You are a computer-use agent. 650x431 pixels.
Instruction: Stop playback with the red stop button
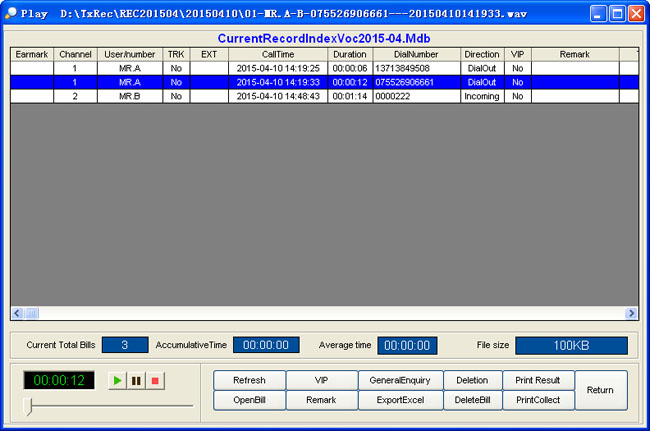[155, 381]
